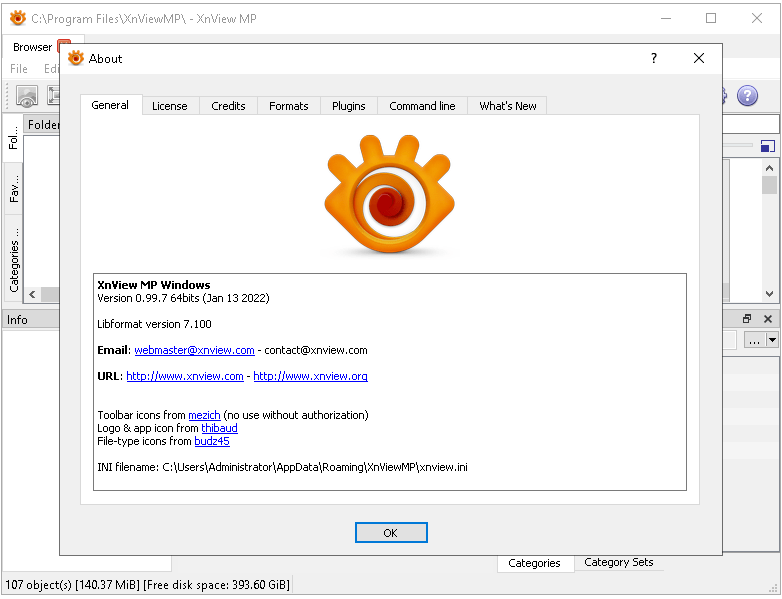The width and height of the screenshot is (782, 599).
Task: Open the dropdown arrow beside ellipsis button
Action: pos(772,341)
